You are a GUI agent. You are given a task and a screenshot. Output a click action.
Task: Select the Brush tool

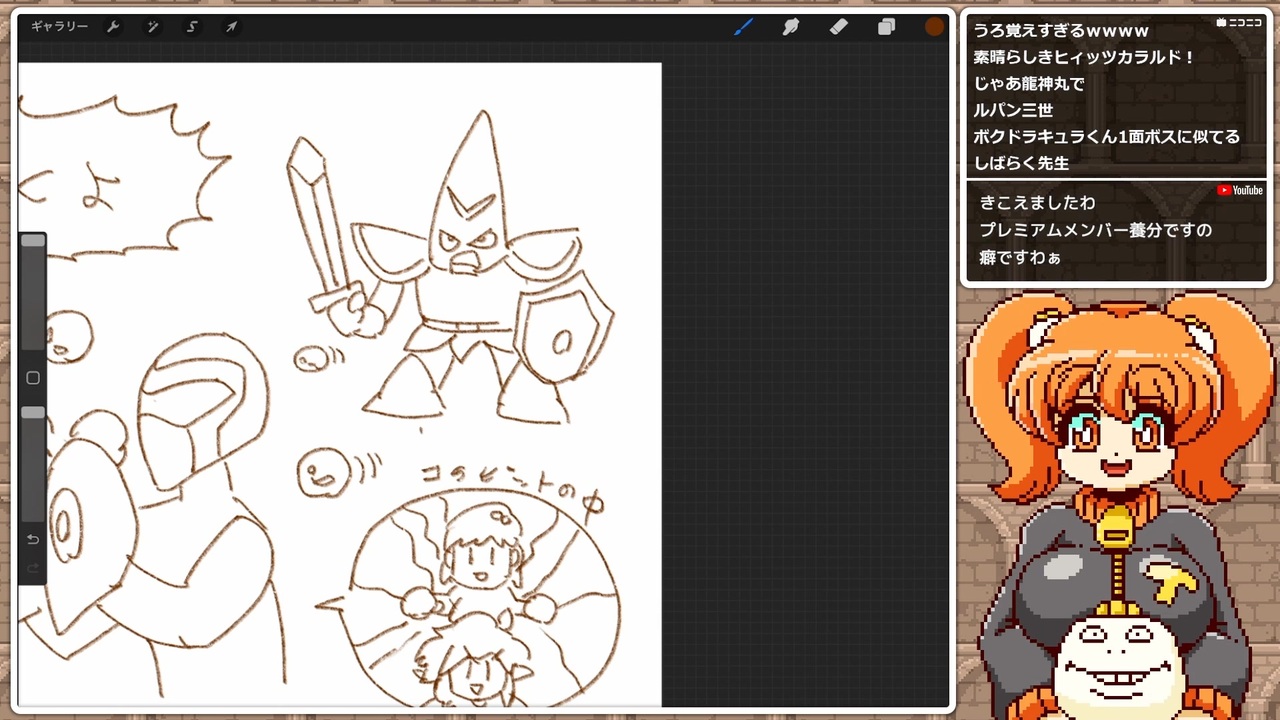coord(743,27)
